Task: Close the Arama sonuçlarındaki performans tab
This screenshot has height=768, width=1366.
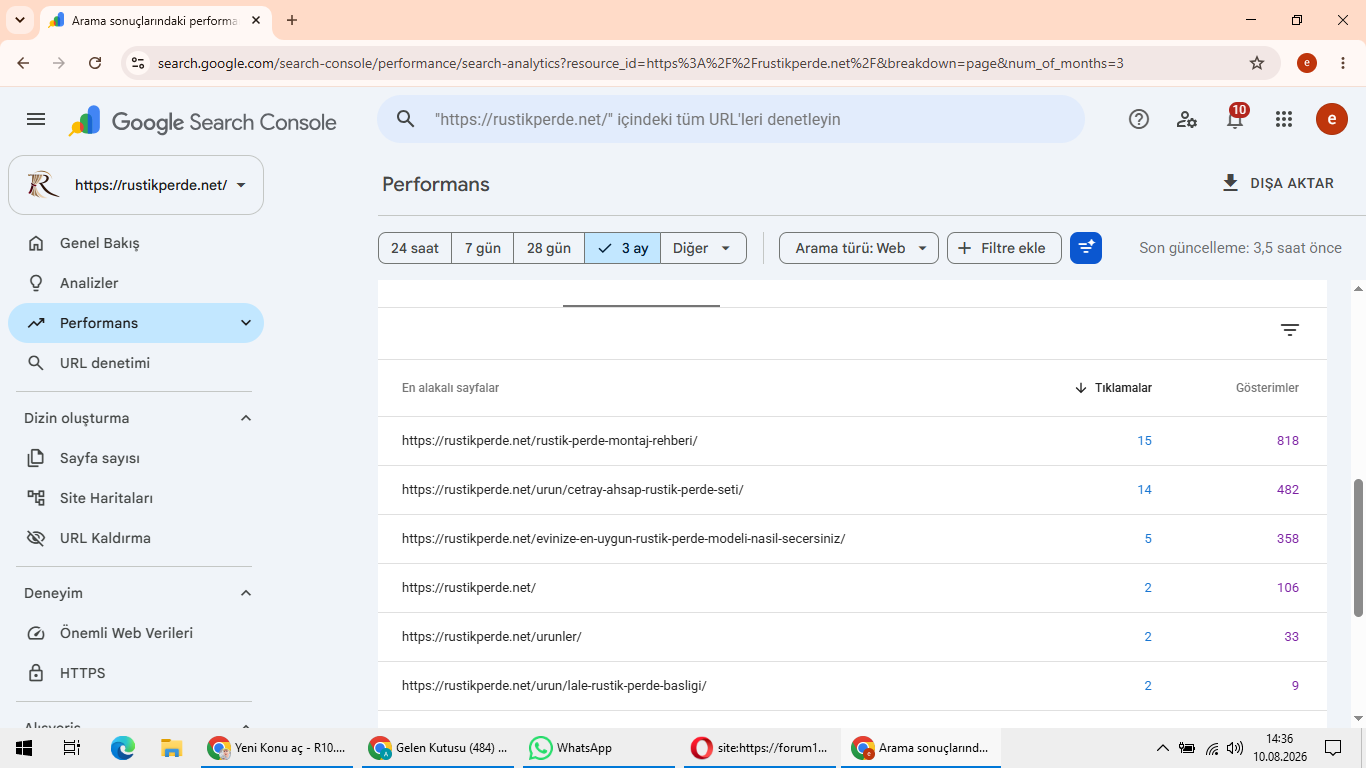Action: tap(255, 20)
